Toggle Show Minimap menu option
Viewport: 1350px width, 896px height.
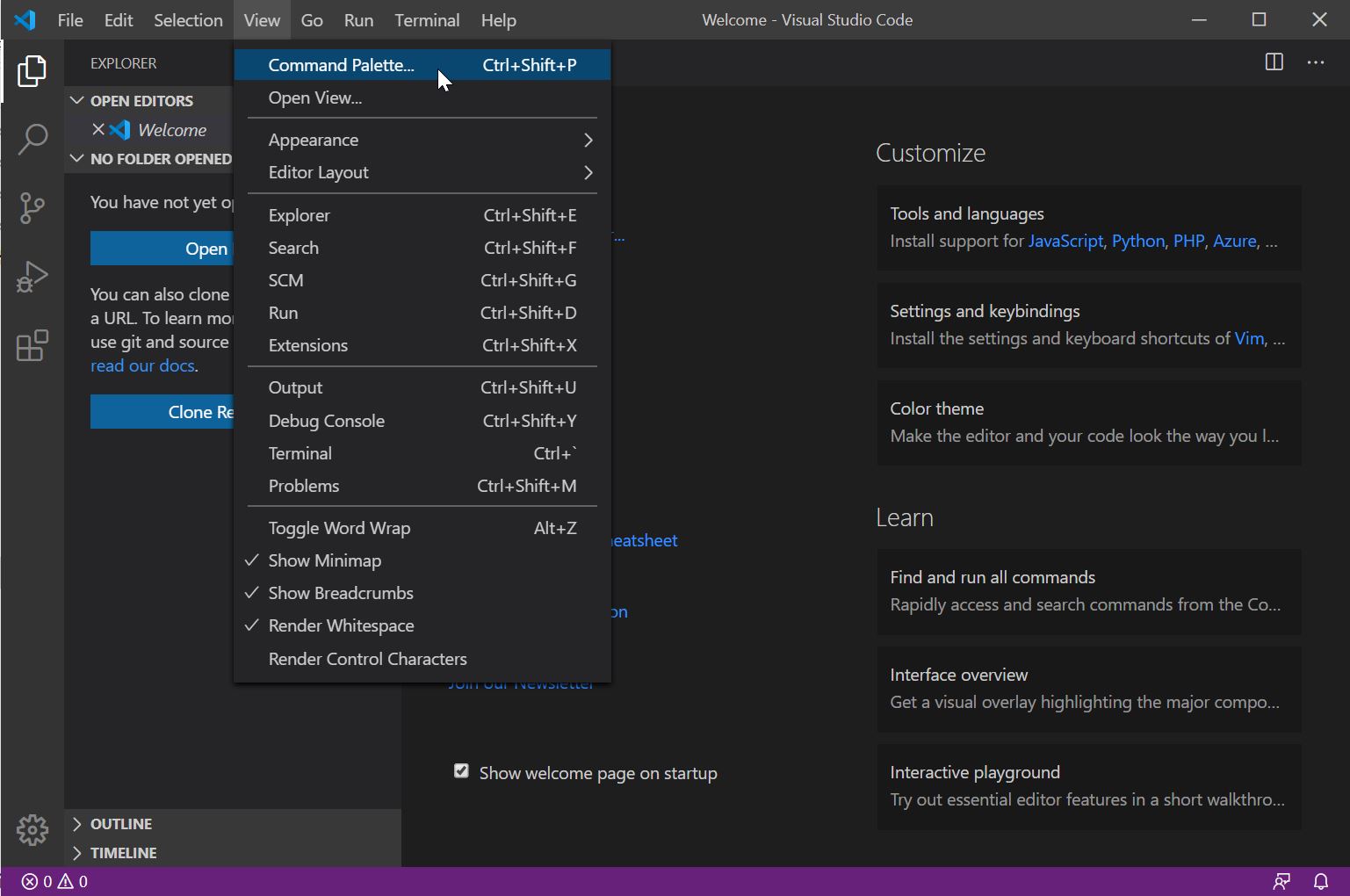click(422, 560)
